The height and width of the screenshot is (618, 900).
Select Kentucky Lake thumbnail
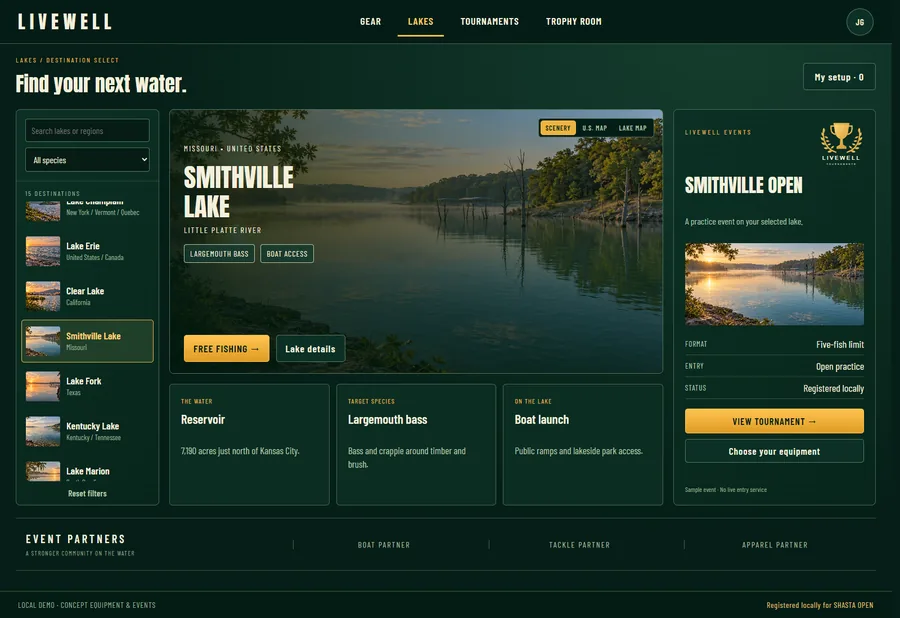[x=43, y=431]
